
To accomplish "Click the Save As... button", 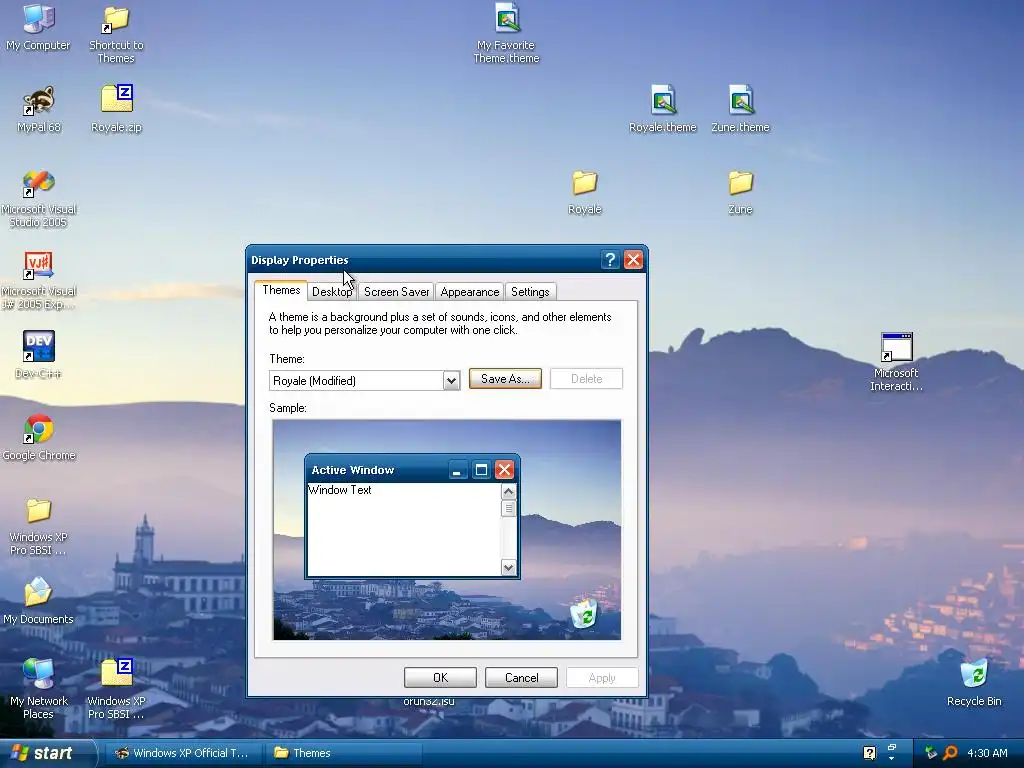I will [505, 379].
